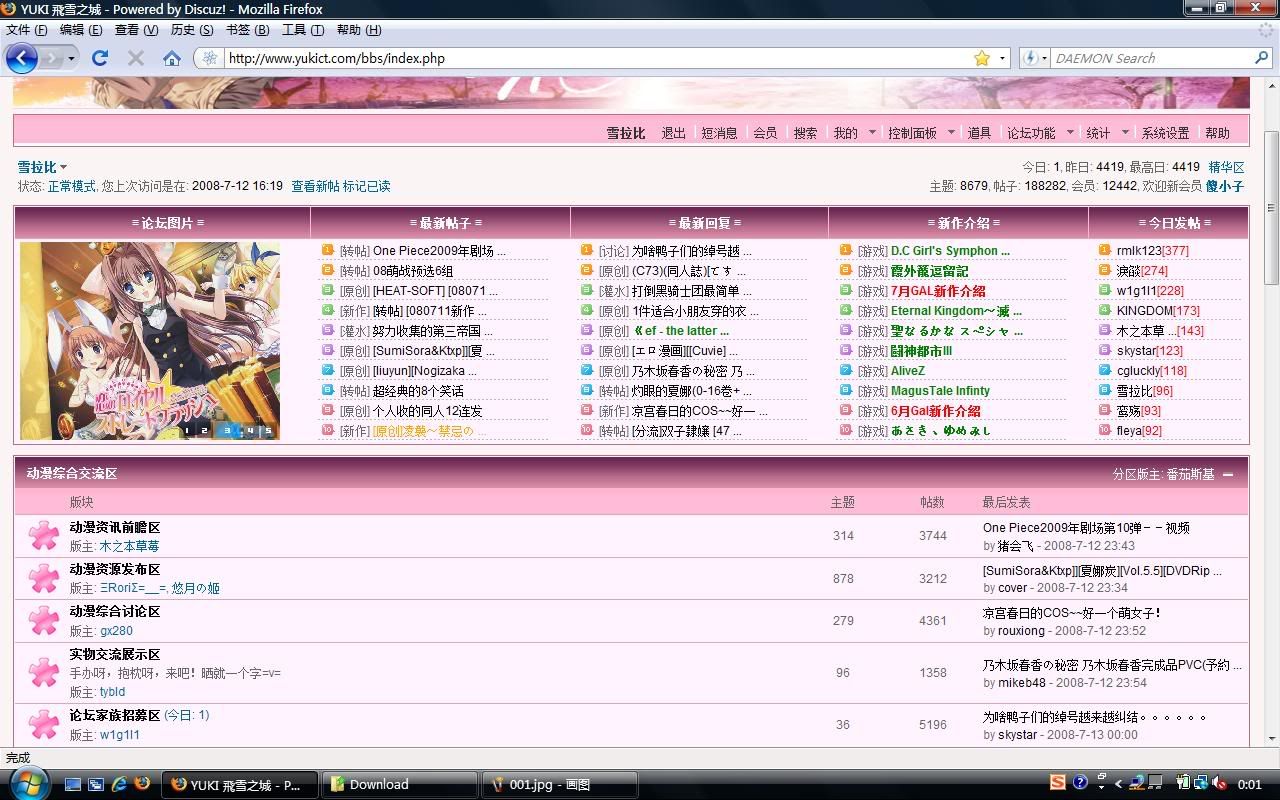This screenshot has height=800, width=1280.
Task: Bookmark this page with the star icon
Action: (x=982, y=58)
